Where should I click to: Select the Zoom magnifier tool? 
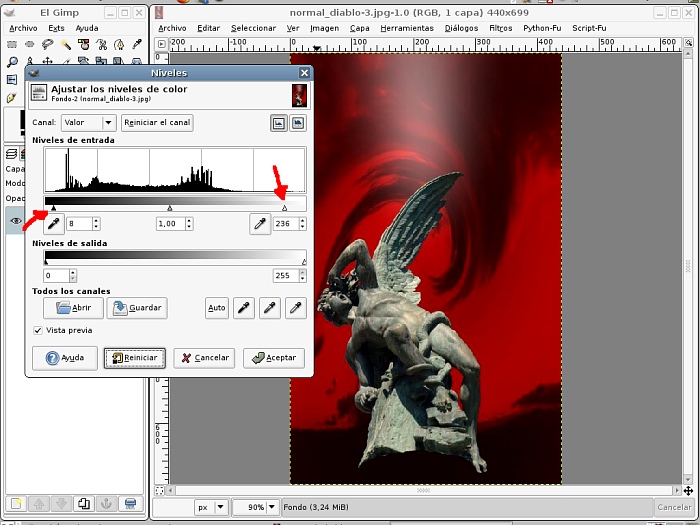[12, 62]
